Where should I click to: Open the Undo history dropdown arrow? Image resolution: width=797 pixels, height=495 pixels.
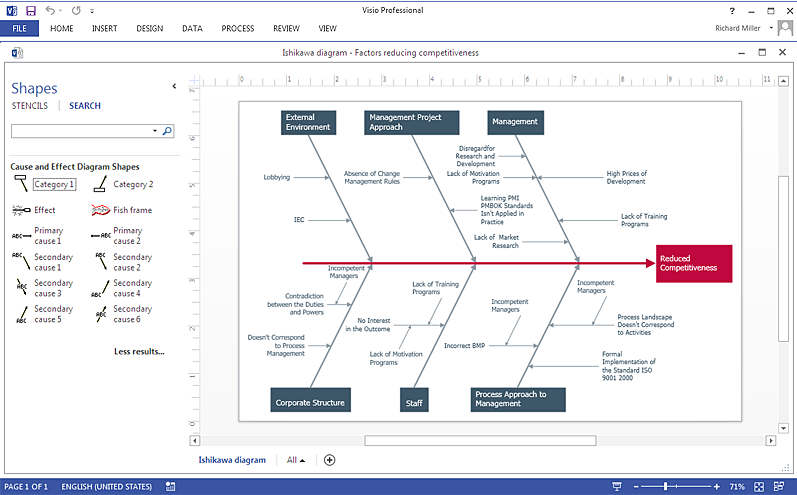tap(60, 11)
